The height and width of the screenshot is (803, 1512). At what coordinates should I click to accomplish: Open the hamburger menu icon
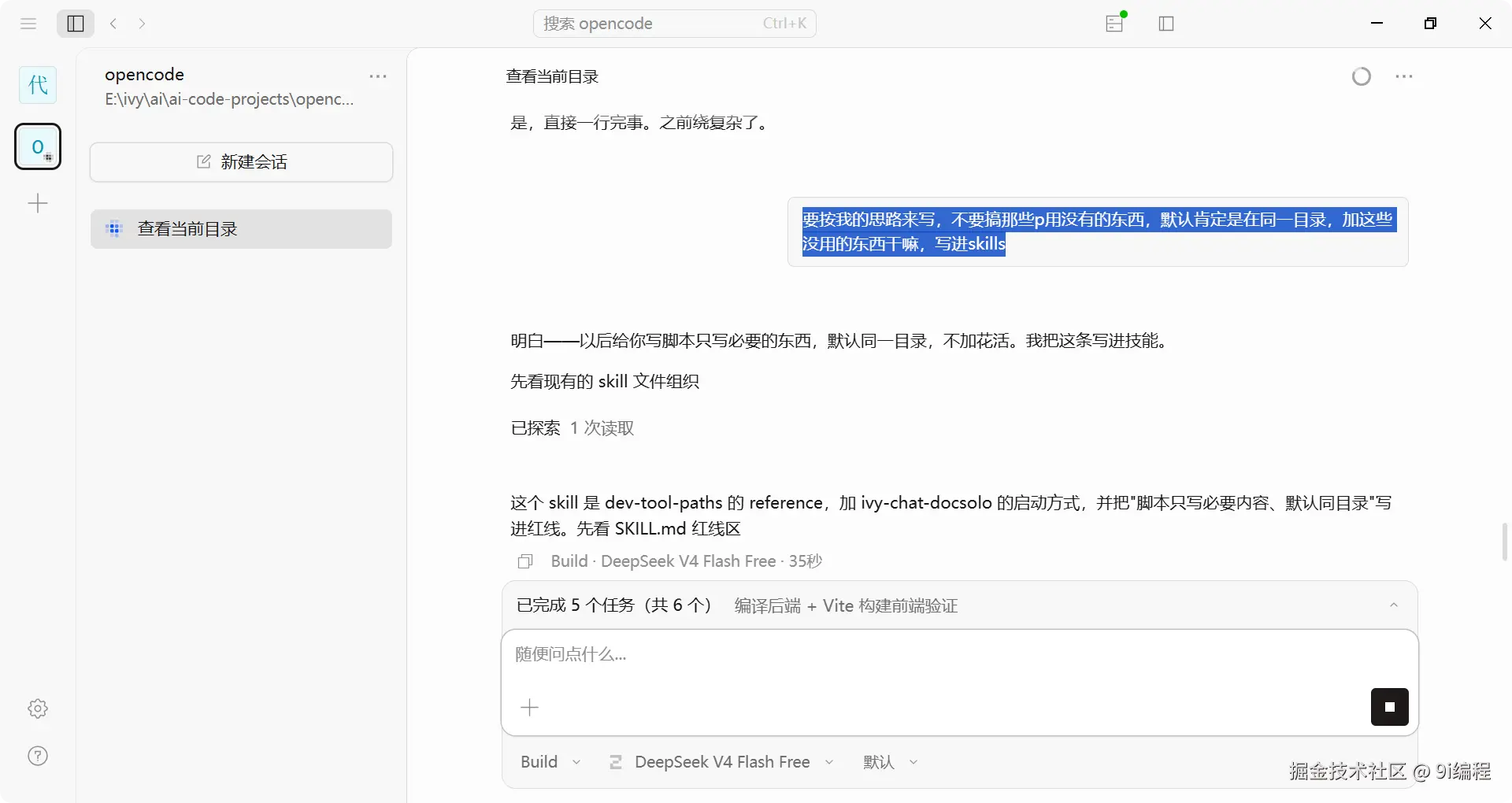coord(28,24)
